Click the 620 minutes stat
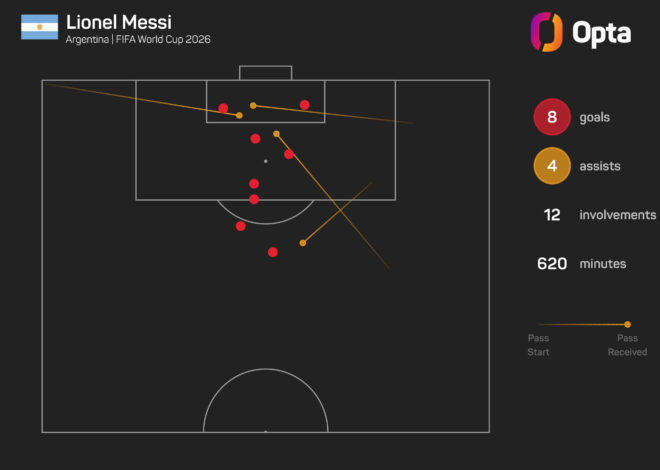660x470 pixels. pyautogui.click(x=581, y=264)
